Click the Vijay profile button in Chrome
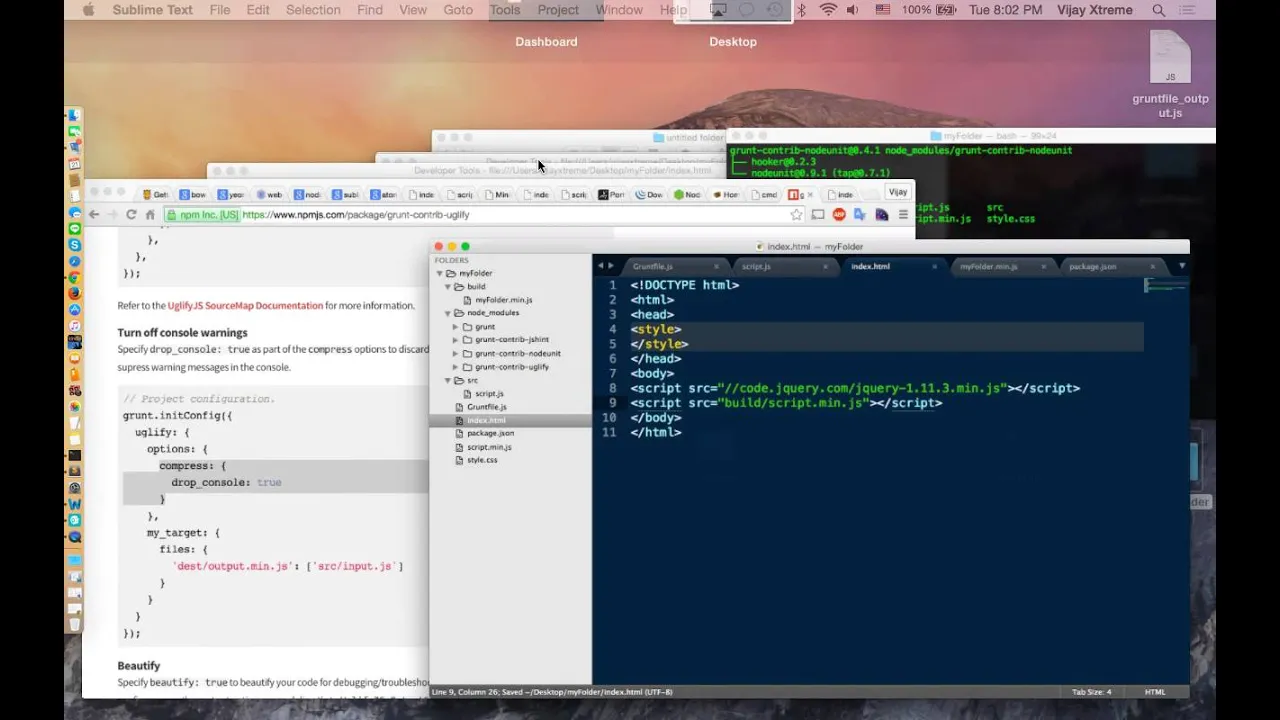The width and height of the screenshot is (1280, 720). 898,192
